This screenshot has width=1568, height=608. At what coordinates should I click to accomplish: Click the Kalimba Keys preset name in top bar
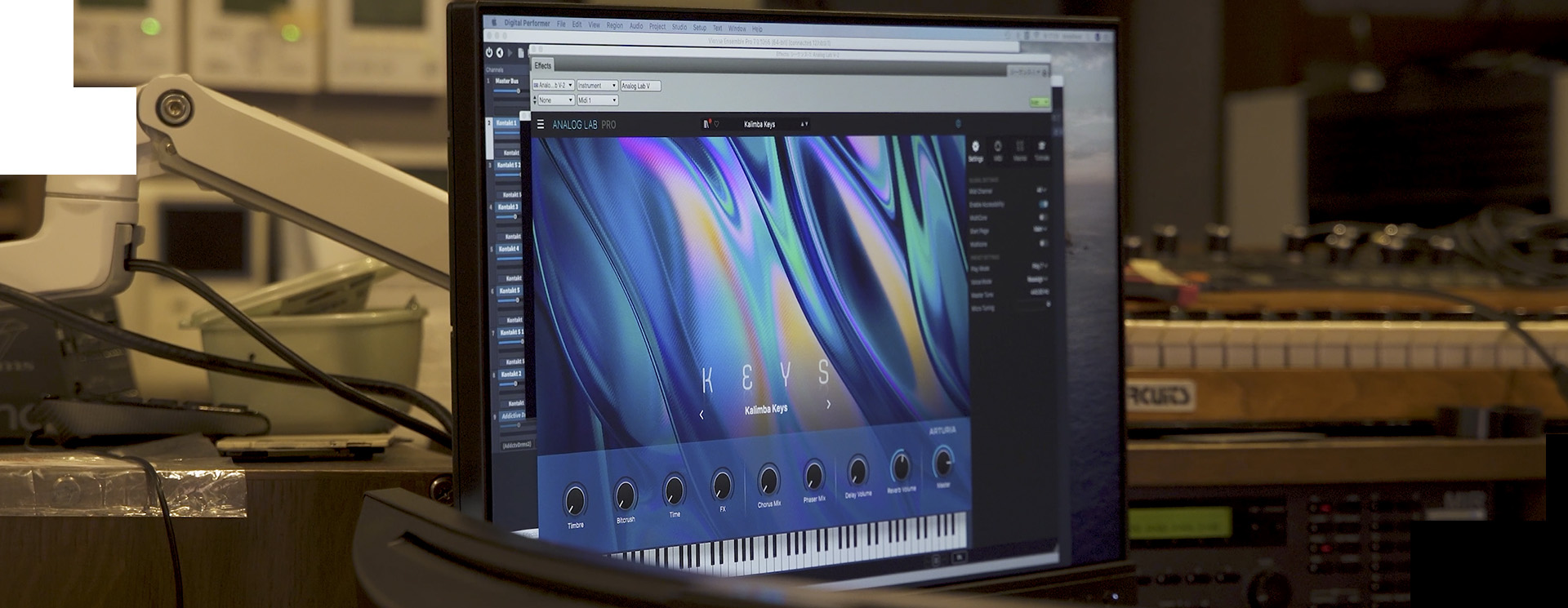coord(759,124)
